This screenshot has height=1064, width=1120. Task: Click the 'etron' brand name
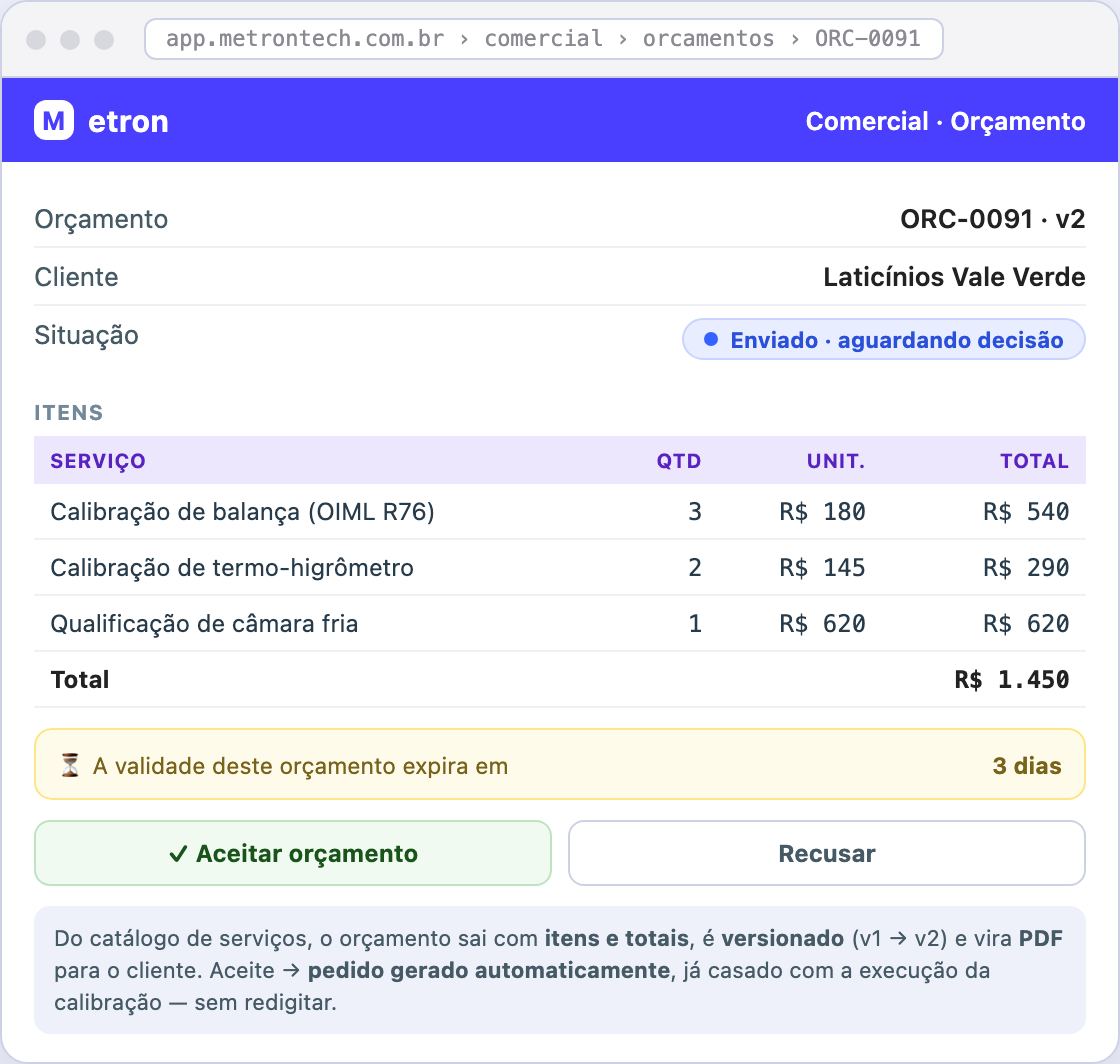pyautogui.click(x=129, y=121)
